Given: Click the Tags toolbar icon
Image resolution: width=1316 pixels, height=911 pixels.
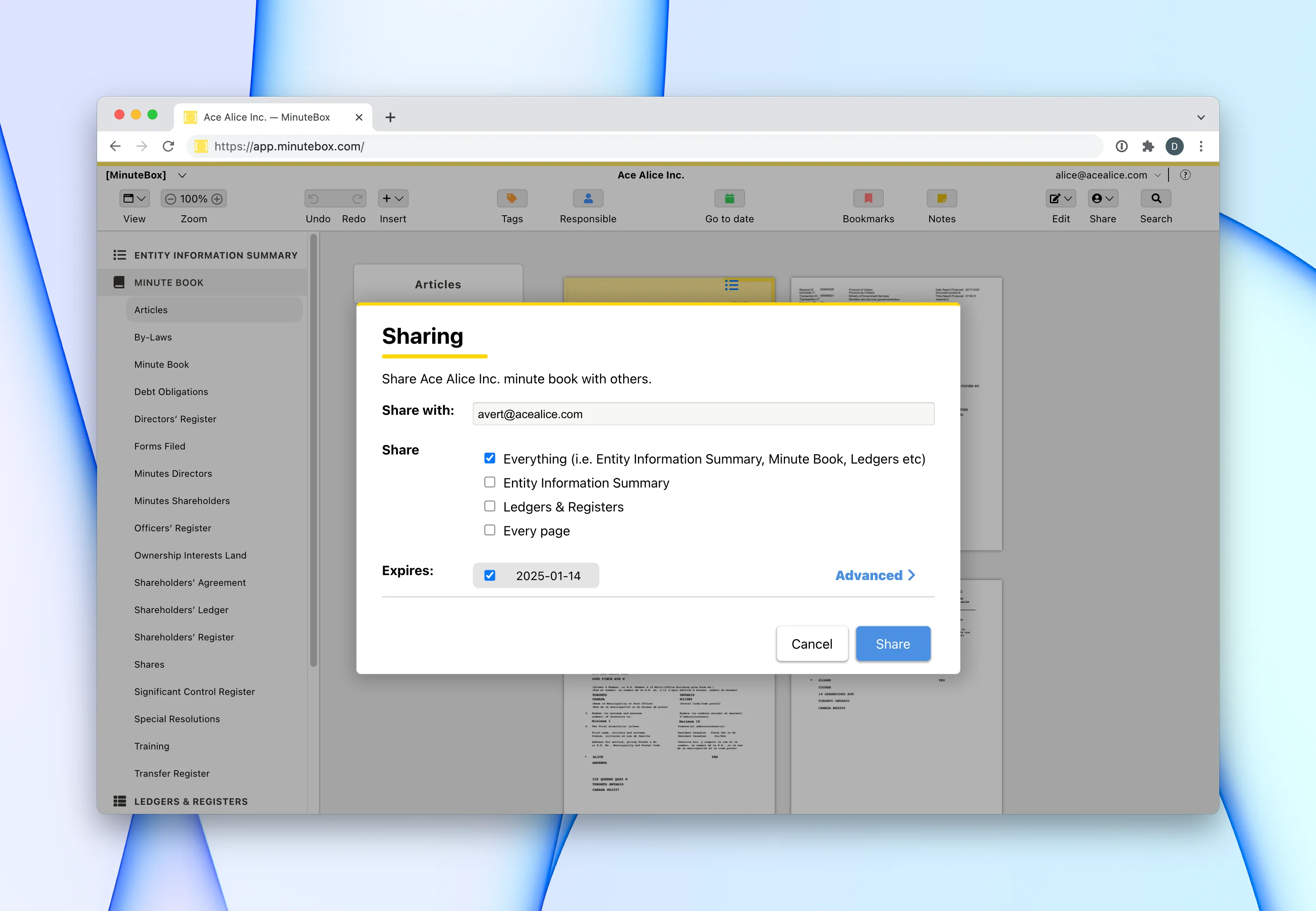Looking at the screenshot, I should 512,199.
